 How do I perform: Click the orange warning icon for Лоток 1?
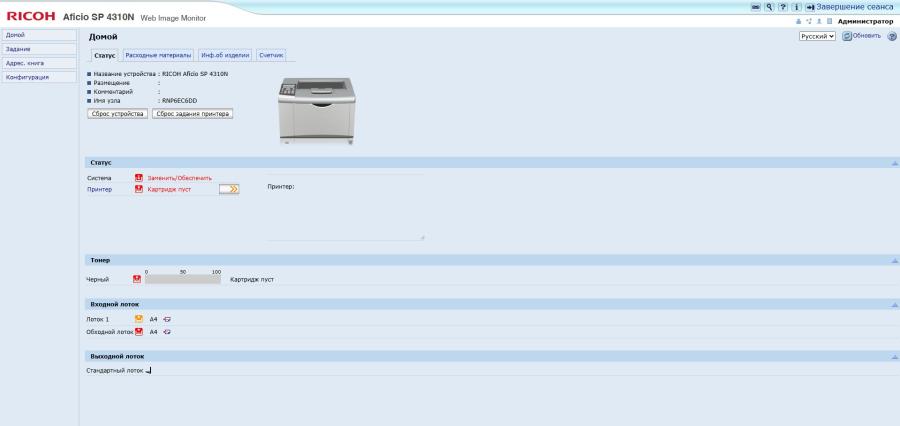point(138,319)
